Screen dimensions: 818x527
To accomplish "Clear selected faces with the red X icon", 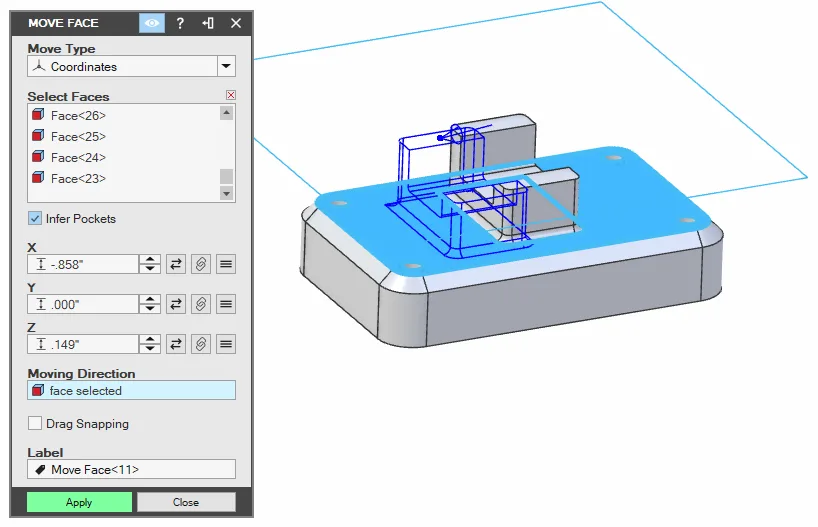I will coord(231,95).
